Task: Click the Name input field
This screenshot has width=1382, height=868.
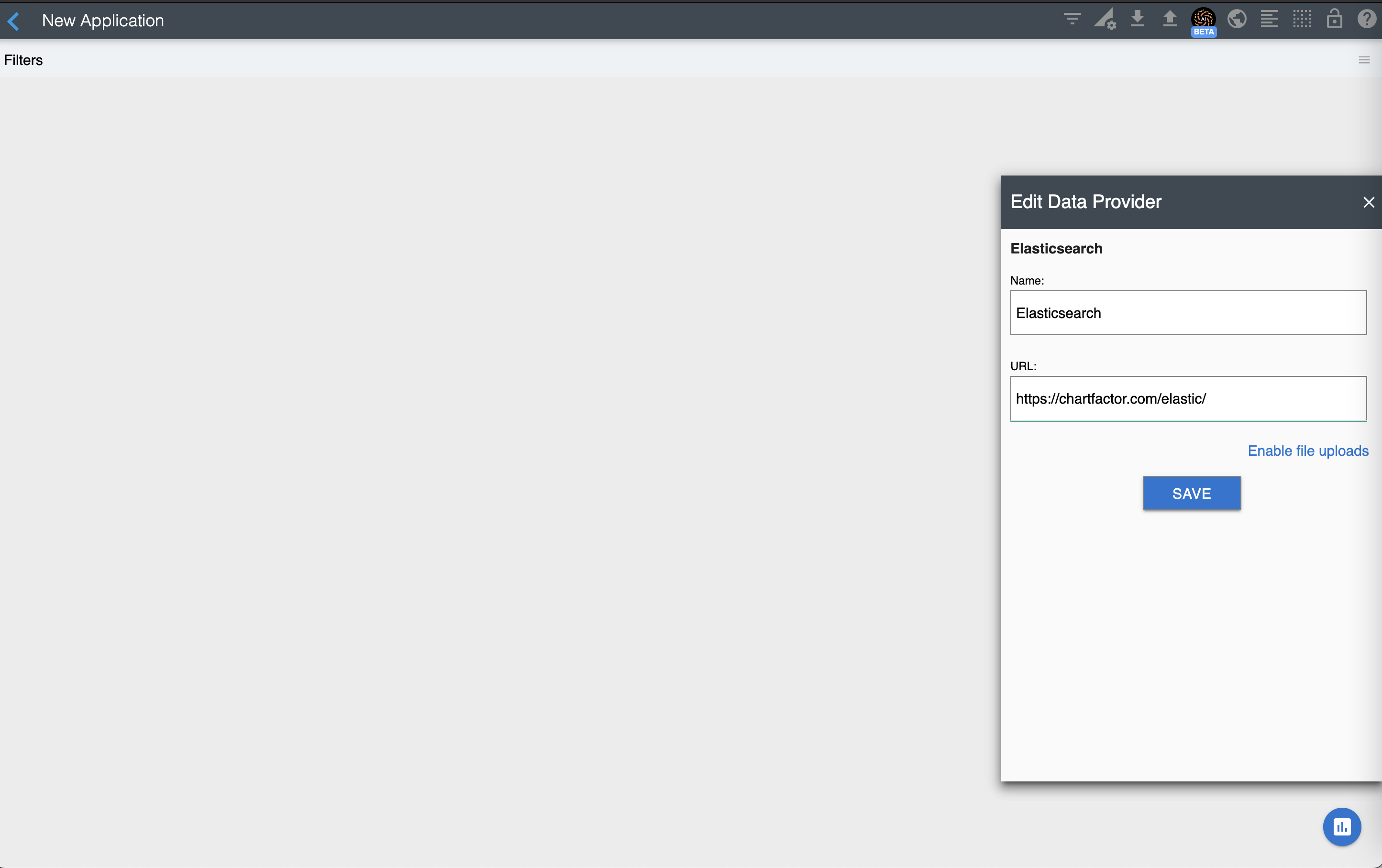Action: [1187, 313]
